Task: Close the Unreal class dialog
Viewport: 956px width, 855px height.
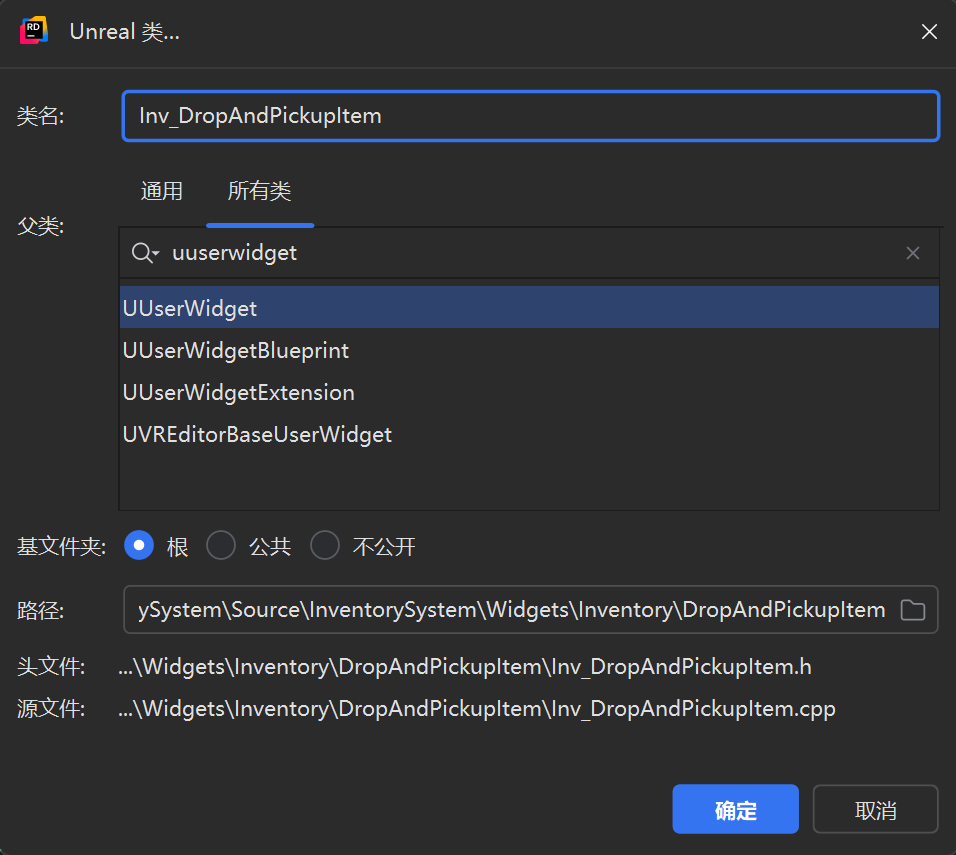Action: point(929,32)
